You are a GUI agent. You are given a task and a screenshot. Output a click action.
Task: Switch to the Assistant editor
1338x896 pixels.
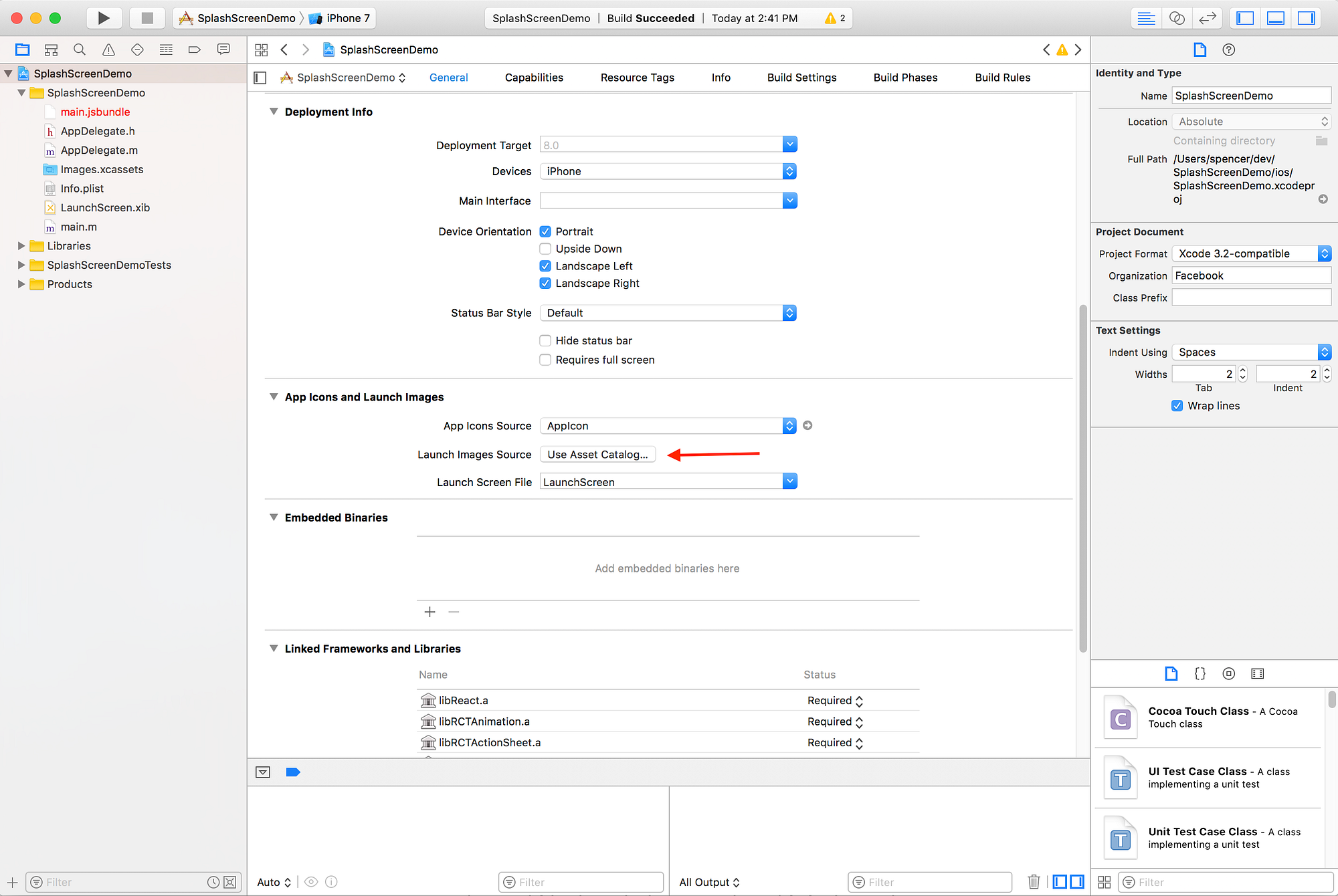(x=1177, y=18)
